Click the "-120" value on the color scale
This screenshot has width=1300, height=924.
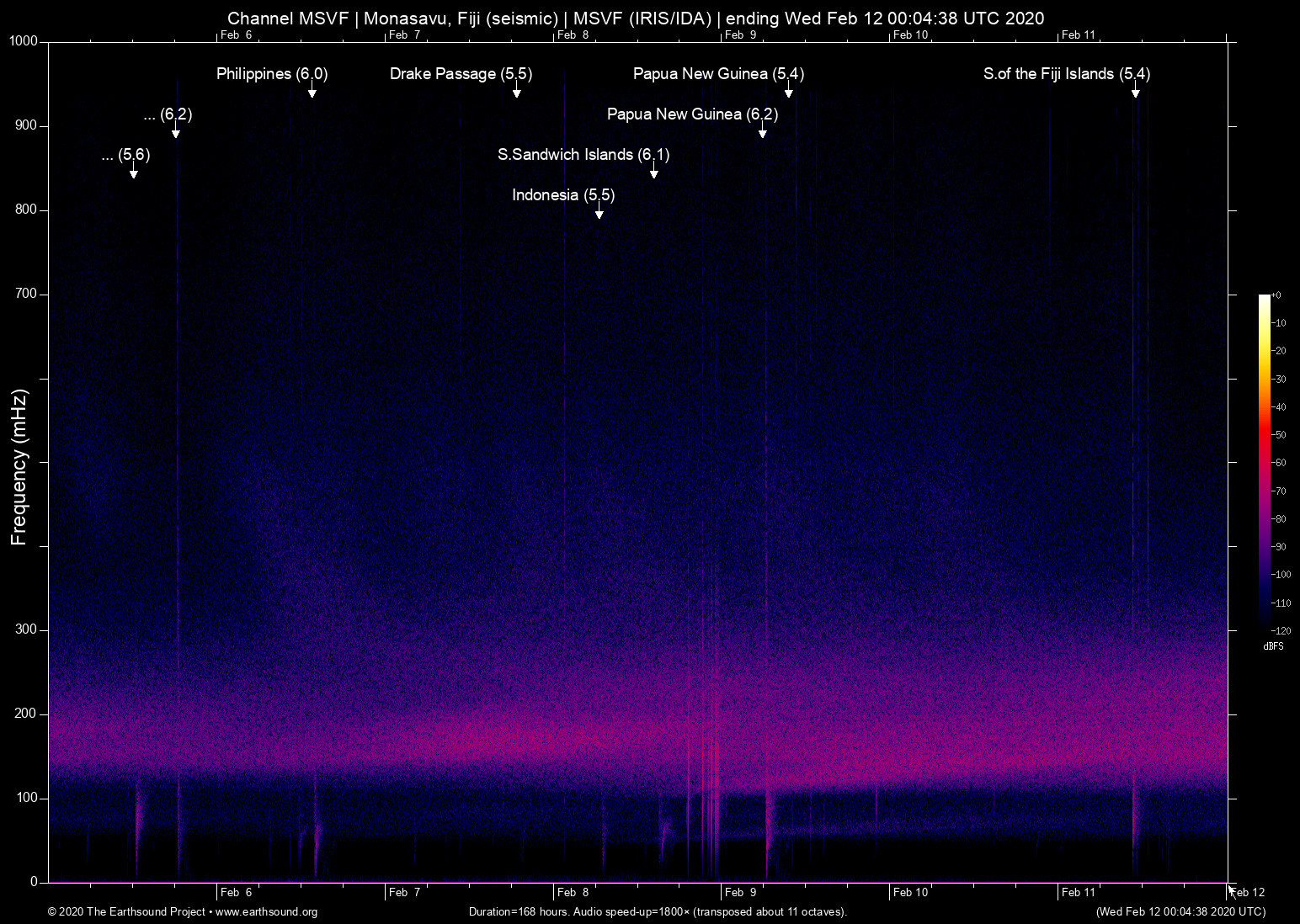pyautogui.click(x=1281, y=630)
